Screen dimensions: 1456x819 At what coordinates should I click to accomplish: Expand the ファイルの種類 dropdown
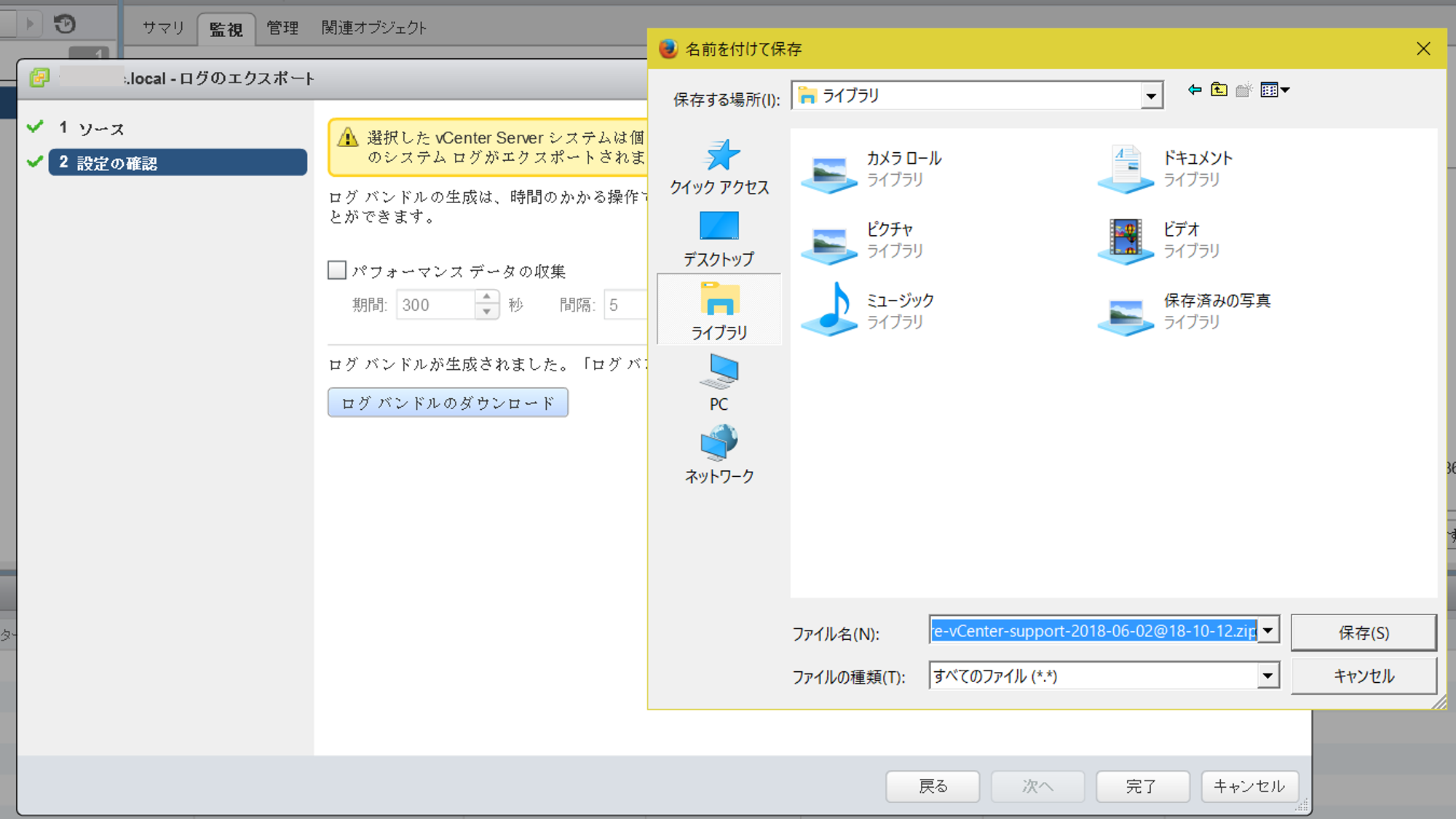coord(1268,676)
